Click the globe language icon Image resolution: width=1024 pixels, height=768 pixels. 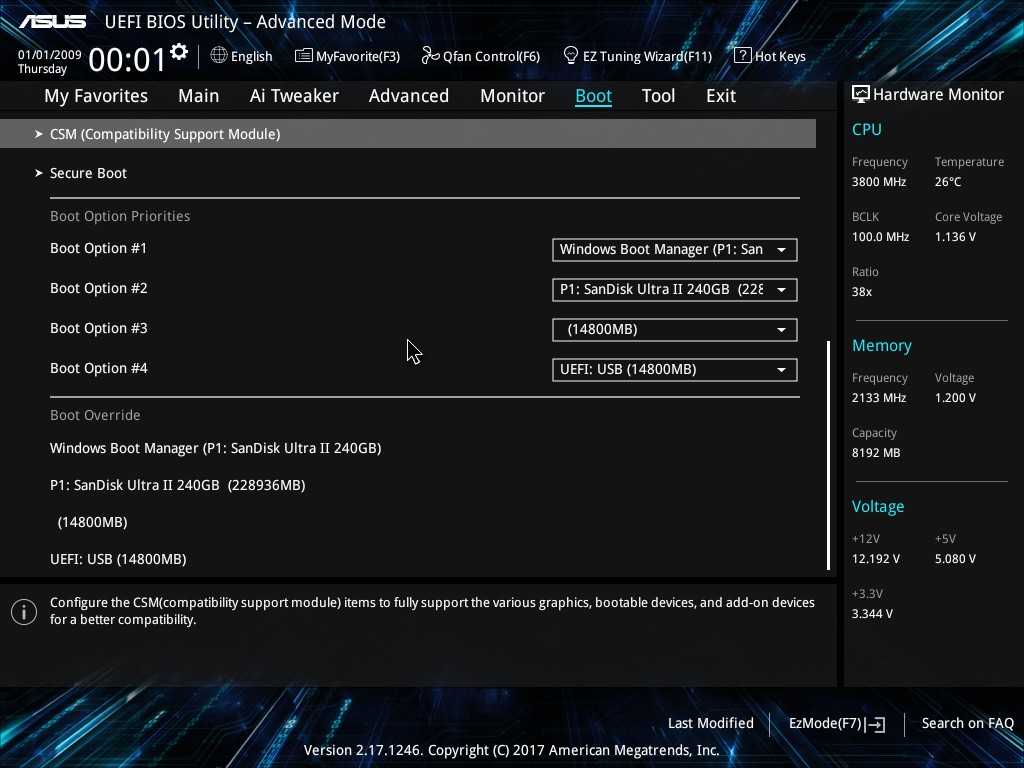[219, 56]
